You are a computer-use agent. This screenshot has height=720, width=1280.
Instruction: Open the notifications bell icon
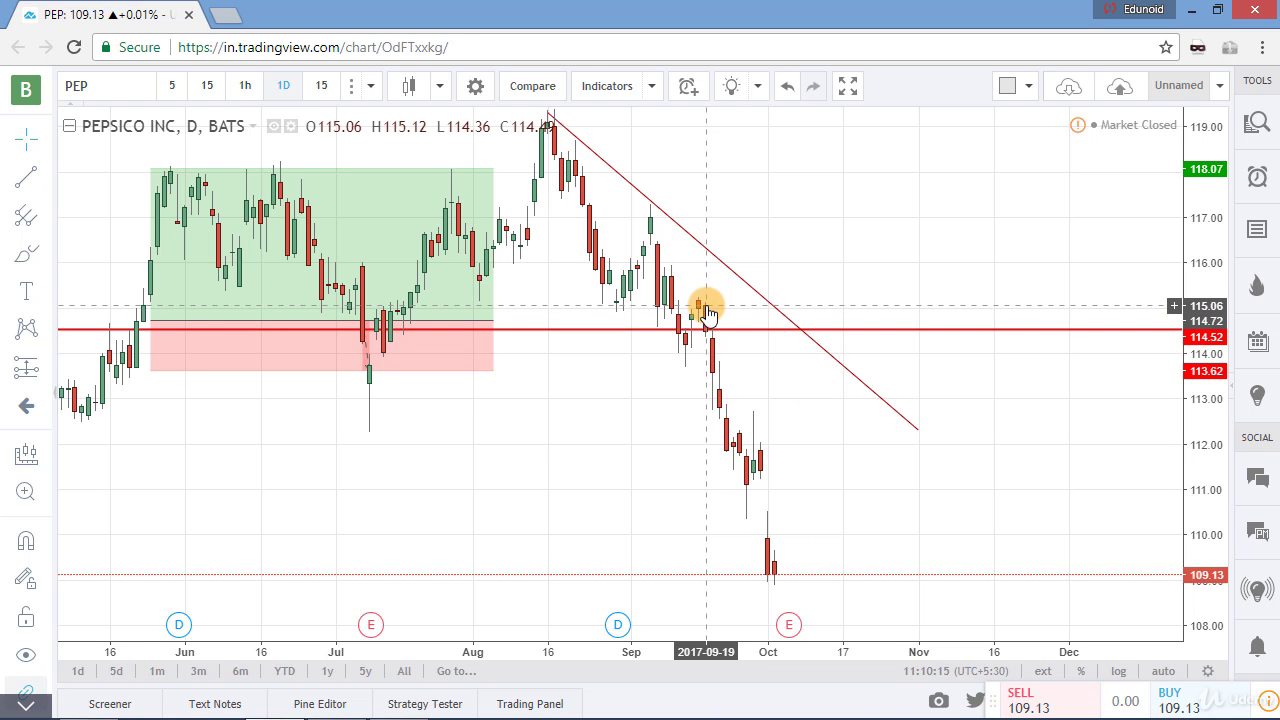[1257, 645]
